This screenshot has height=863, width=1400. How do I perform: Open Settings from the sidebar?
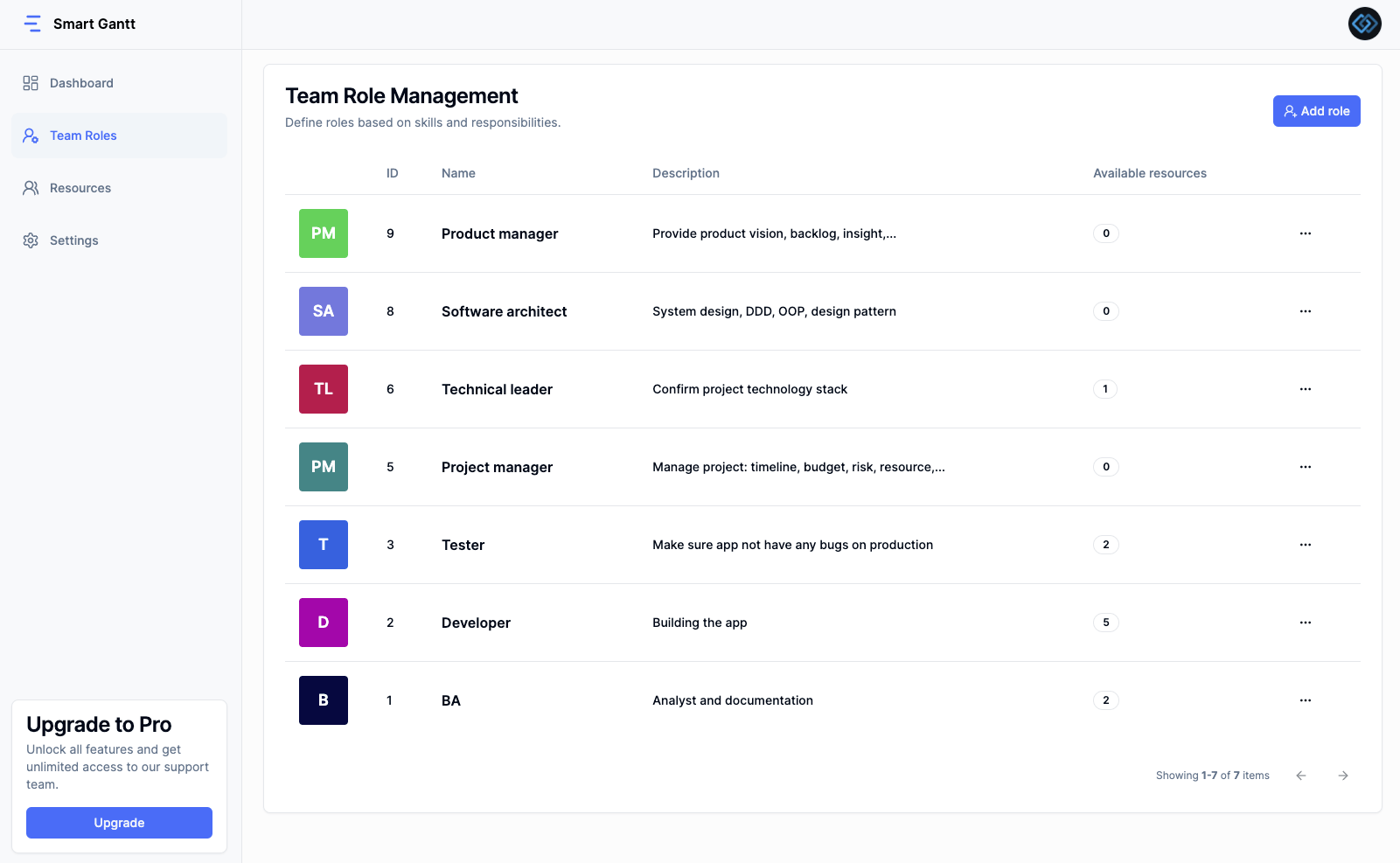coord(119,240)
